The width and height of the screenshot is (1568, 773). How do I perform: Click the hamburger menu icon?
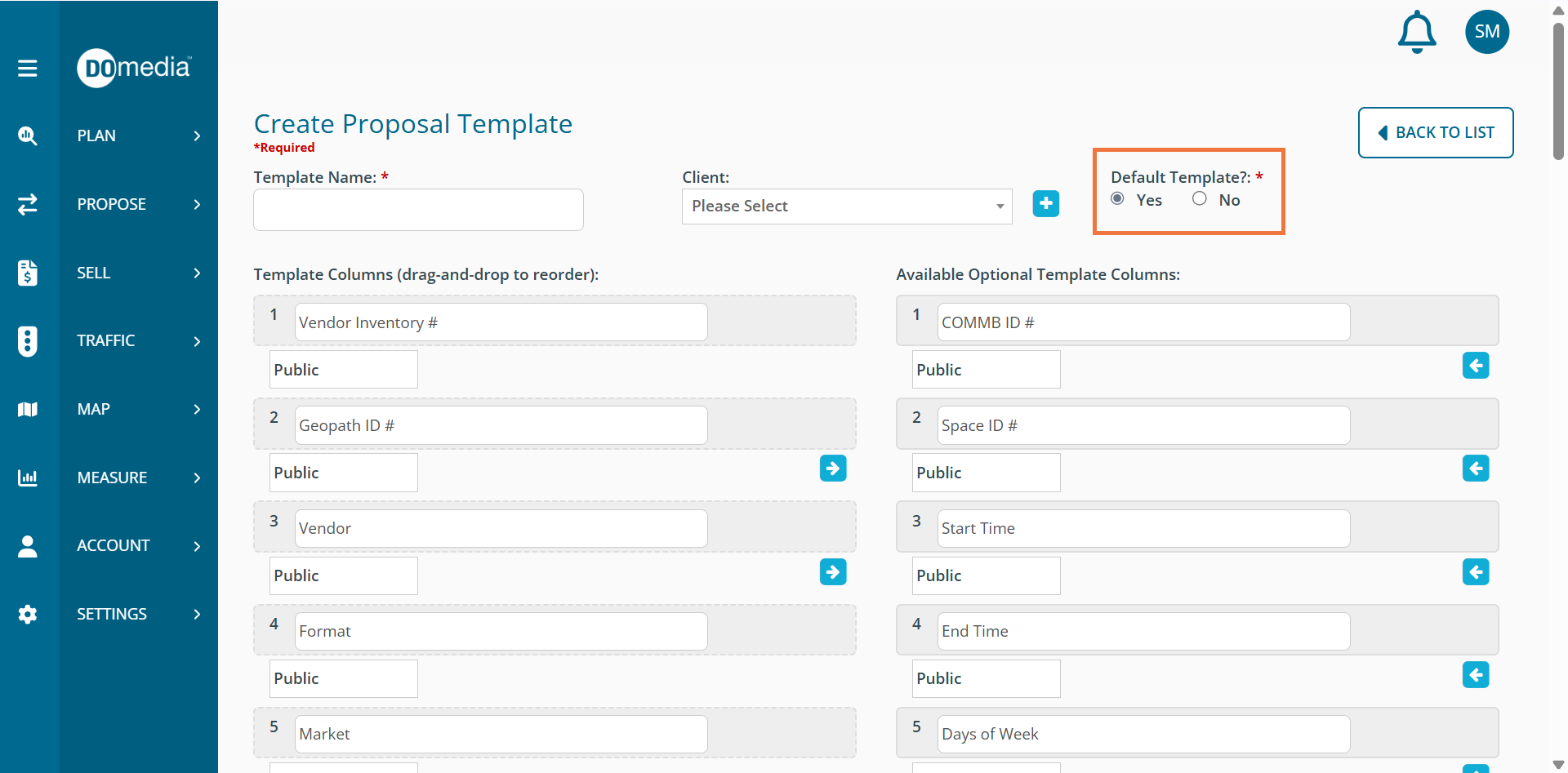28,69
